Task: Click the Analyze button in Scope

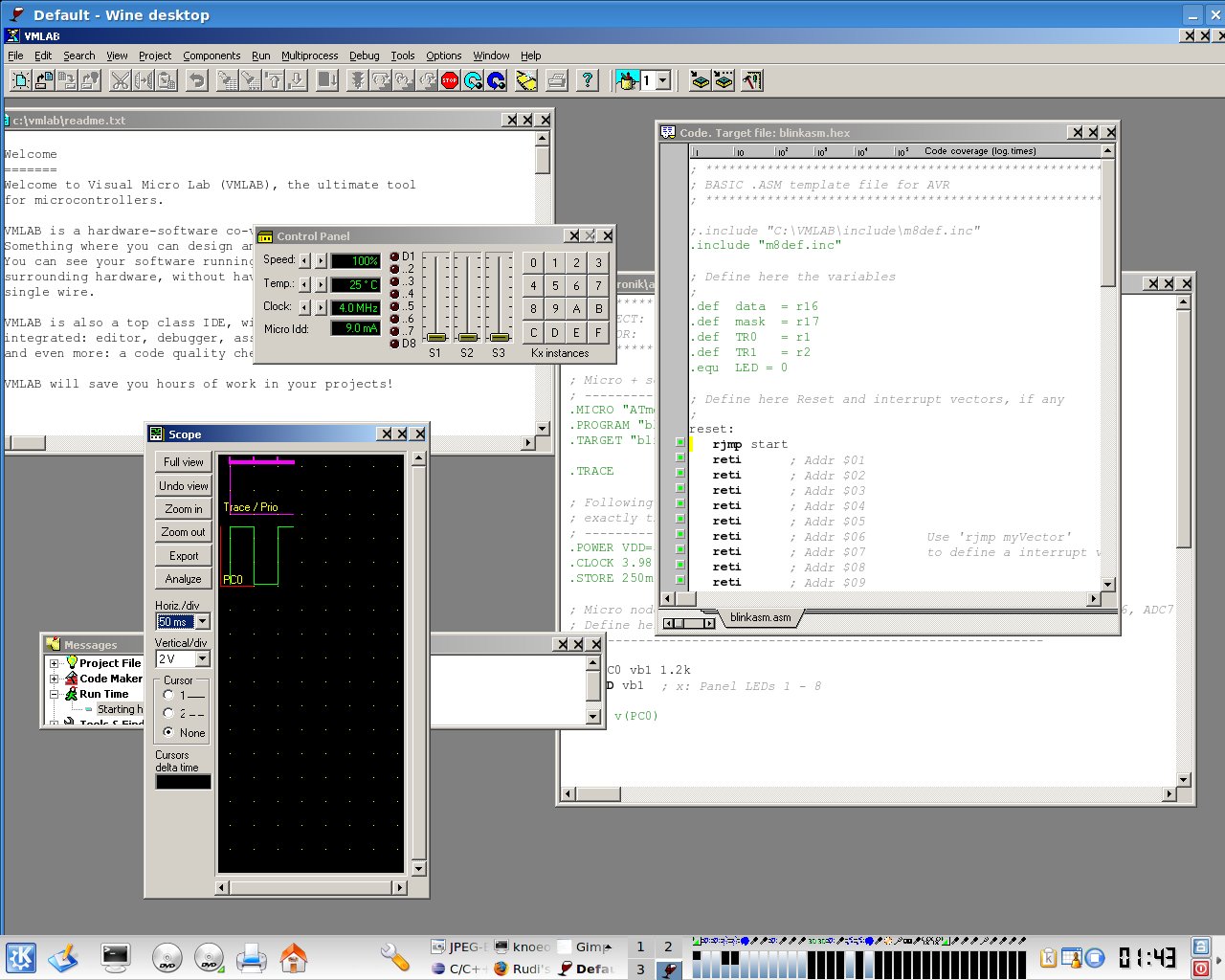Action: point(183,578)
